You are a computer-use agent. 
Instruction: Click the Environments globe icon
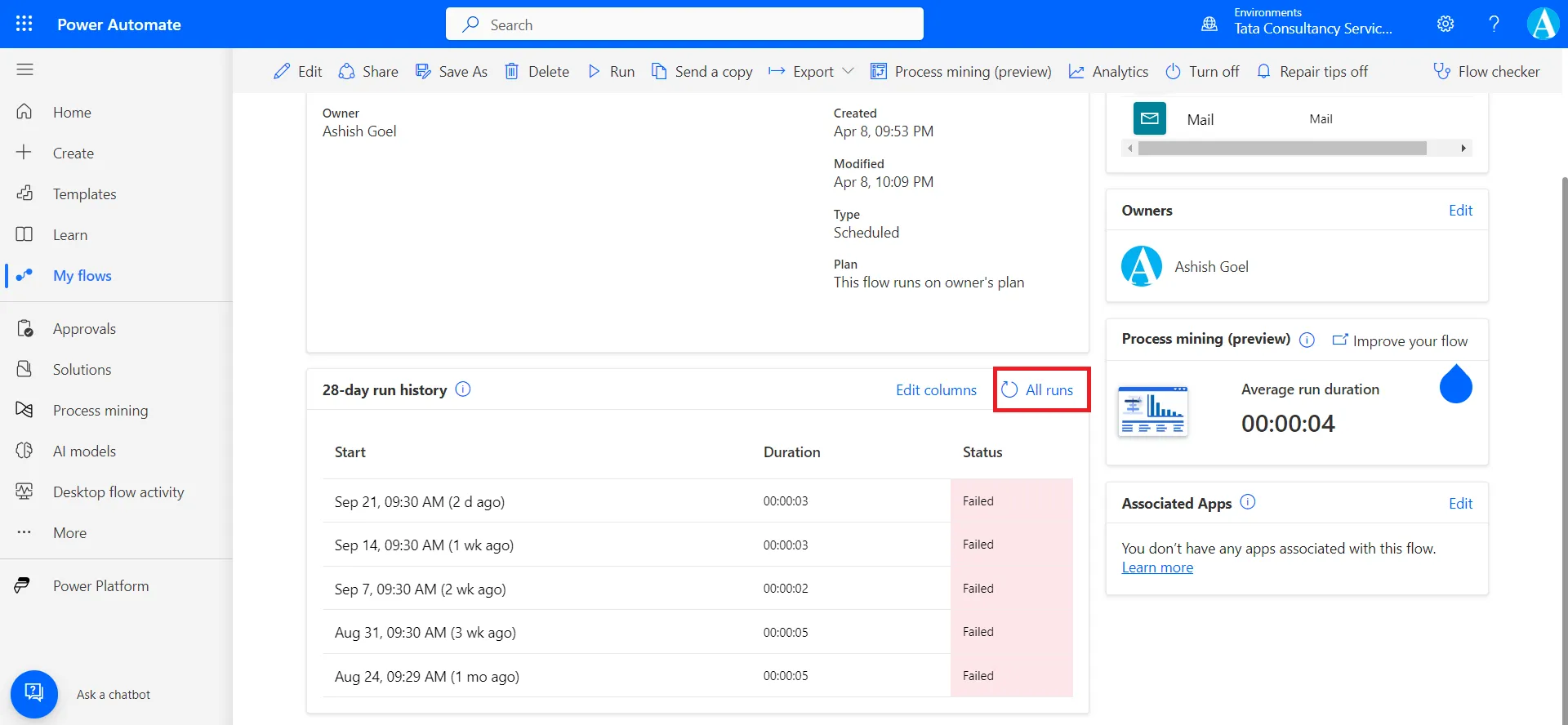pyautogui.click(x=1209, y=24)
